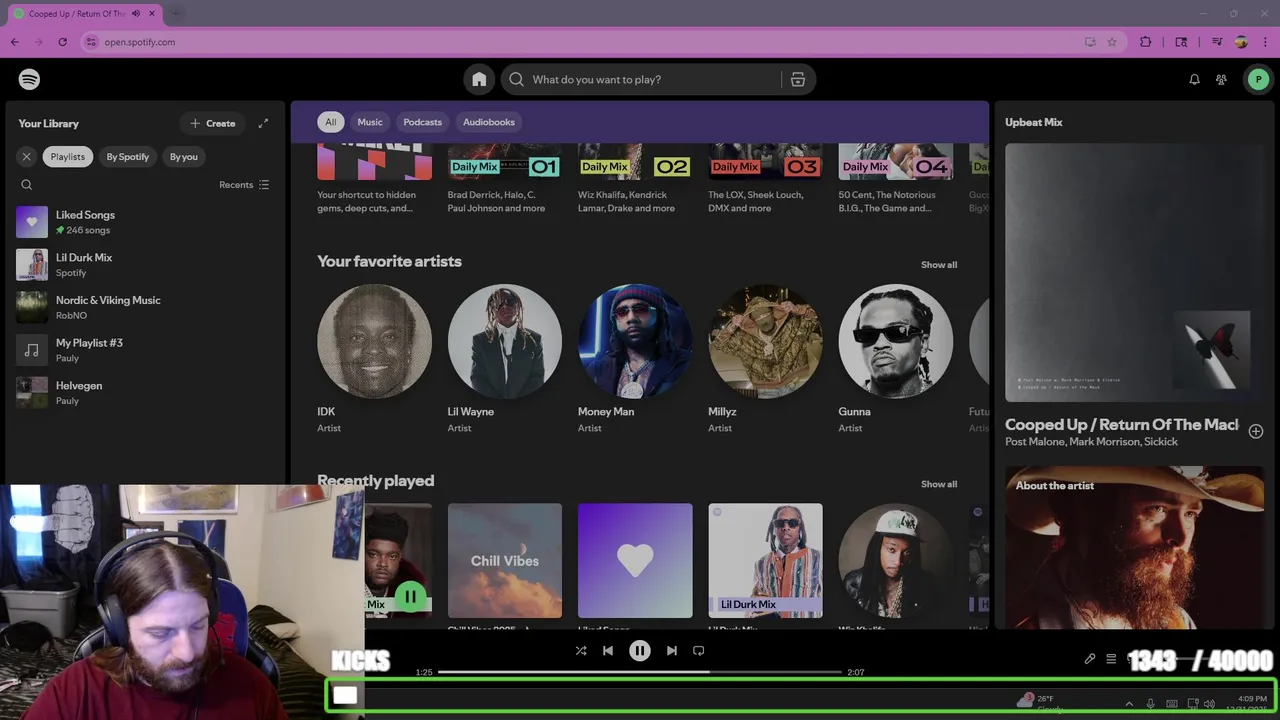Open the Chrome extensions menu
Screen dimensions: 1280x720
pos(1146,42)
